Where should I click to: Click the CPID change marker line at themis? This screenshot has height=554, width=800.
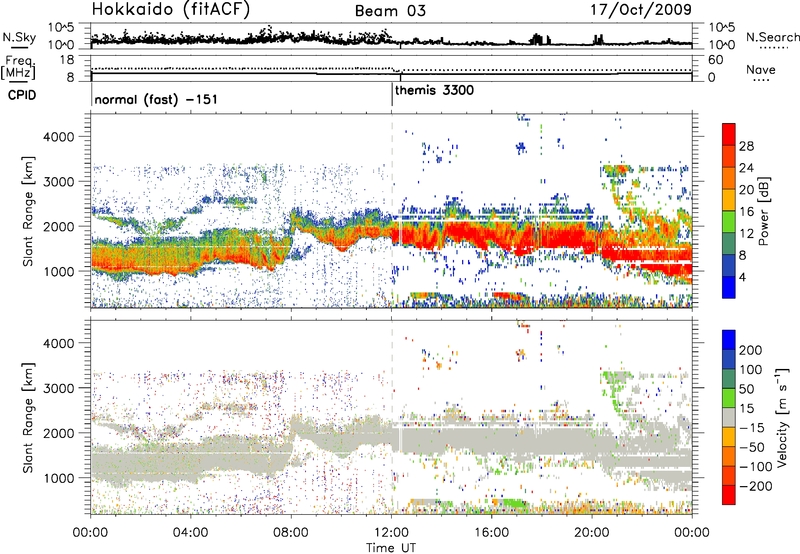coord(392,95)
